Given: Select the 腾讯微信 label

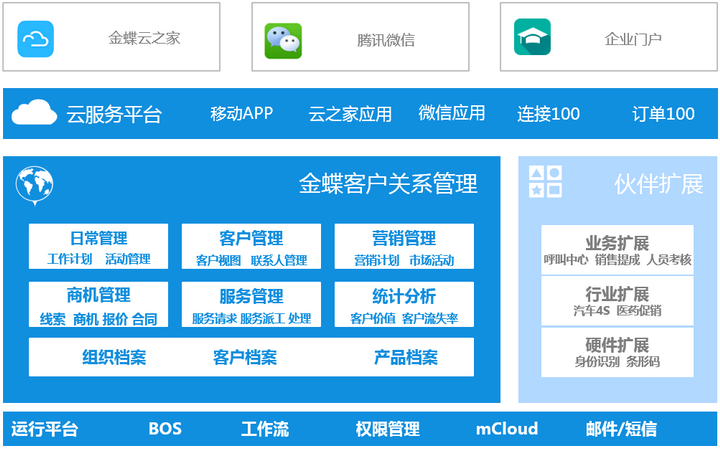Looking at the screenshot, I should click(386, 40).
